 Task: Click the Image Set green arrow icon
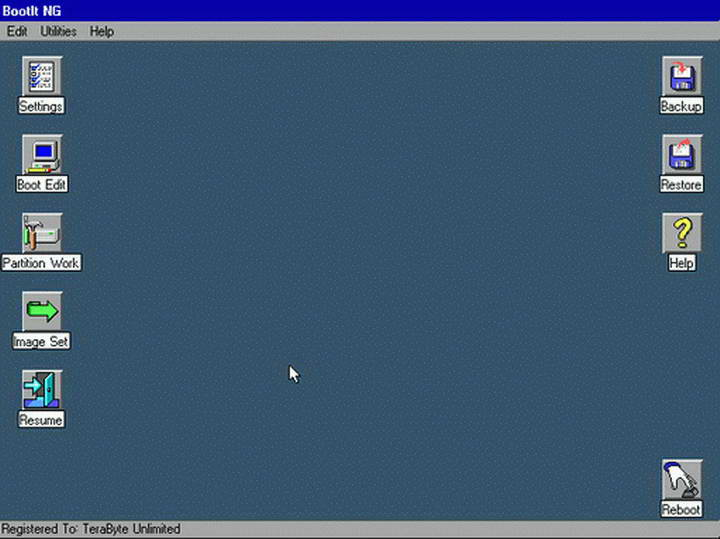[x=42, y=311]
